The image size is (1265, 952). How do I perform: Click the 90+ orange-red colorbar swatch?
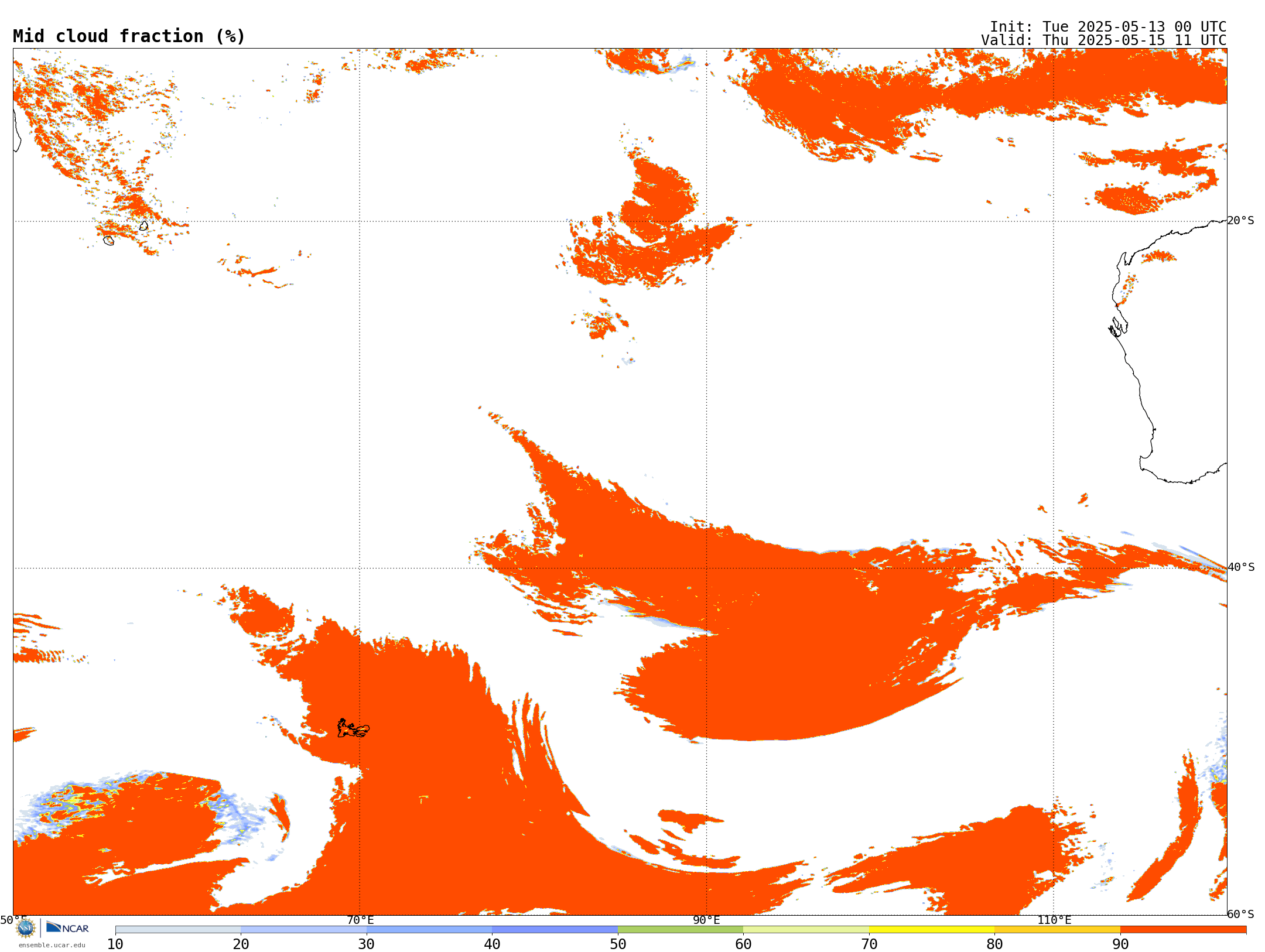1183,930
